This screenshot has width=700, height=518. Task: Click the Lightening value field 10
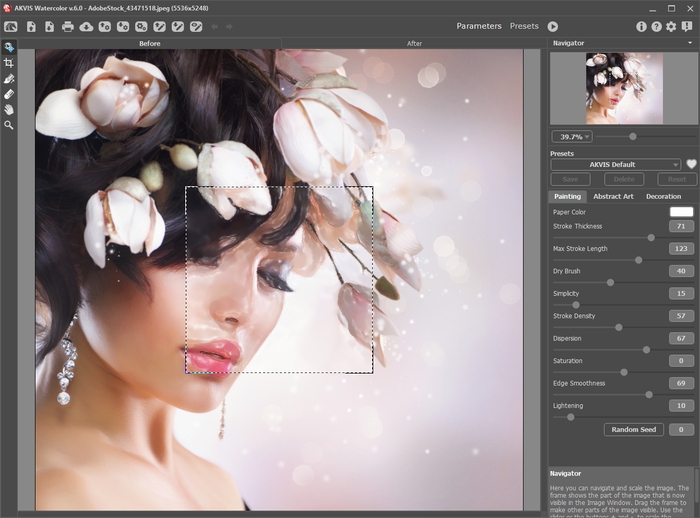pos(681,405)
